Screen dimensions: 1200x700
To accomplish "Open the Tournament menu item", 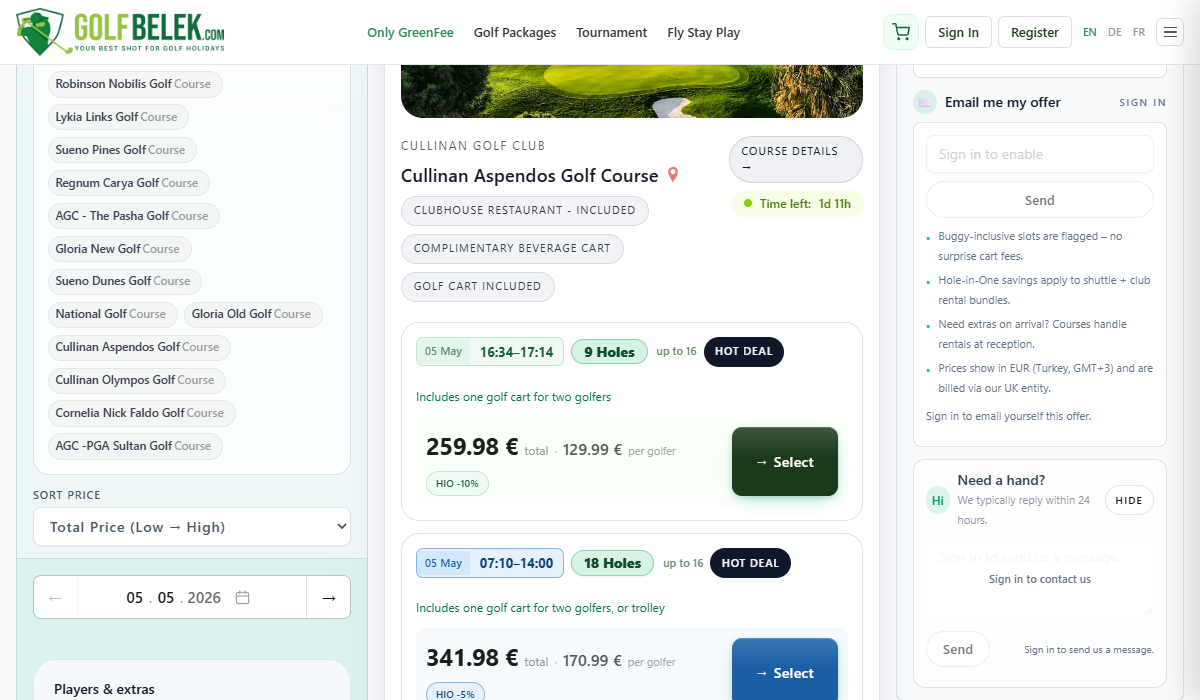I will [612, 32].
